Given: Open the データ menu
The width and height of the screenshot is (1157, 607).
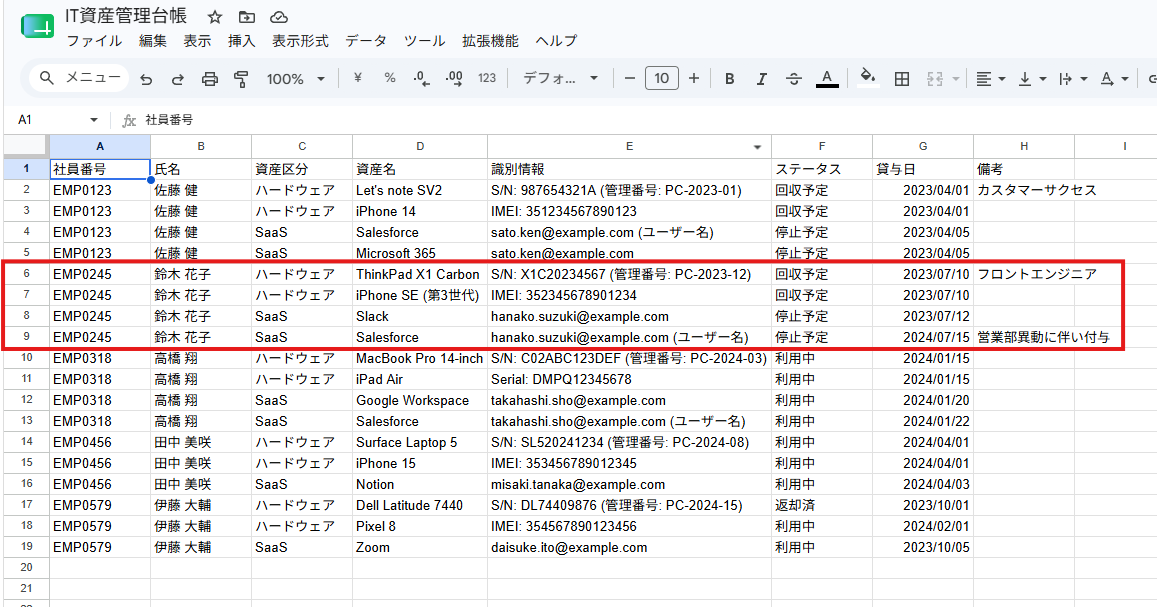Looking at the screenshot, I should [366, 41].
